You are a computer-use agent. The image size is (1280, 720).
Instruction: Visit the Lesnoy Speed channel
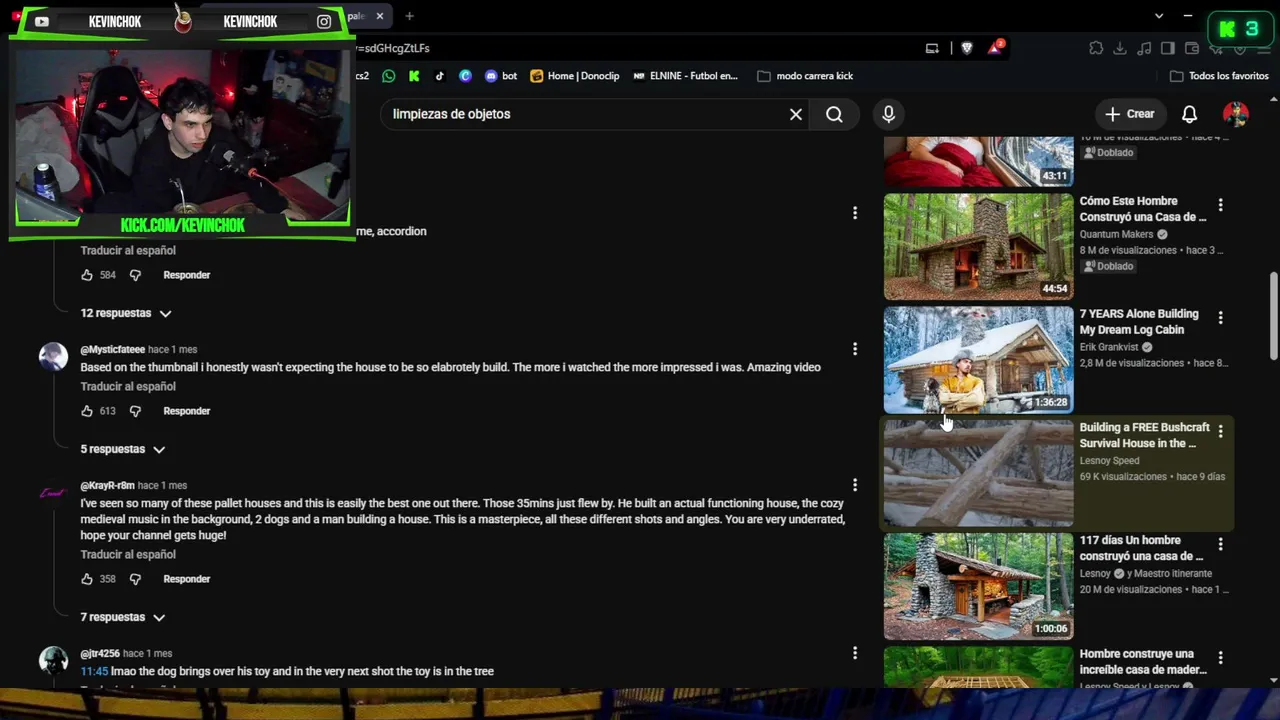[1110, 461]
